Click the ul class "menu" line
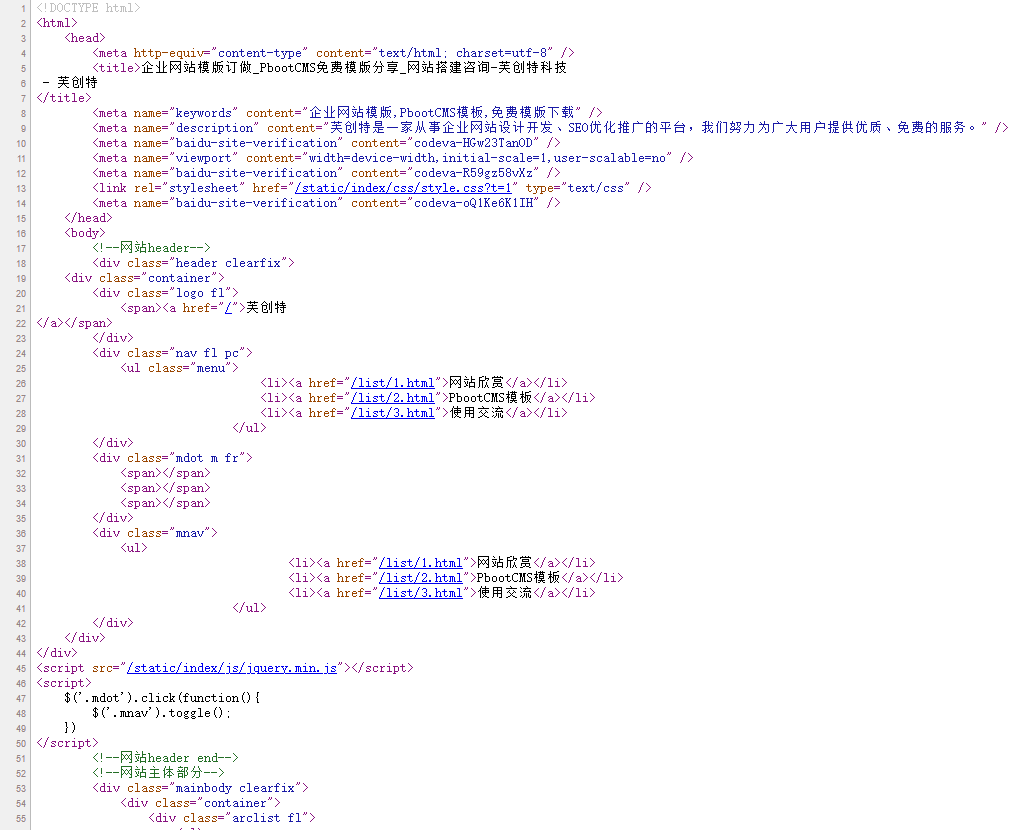 179,368
